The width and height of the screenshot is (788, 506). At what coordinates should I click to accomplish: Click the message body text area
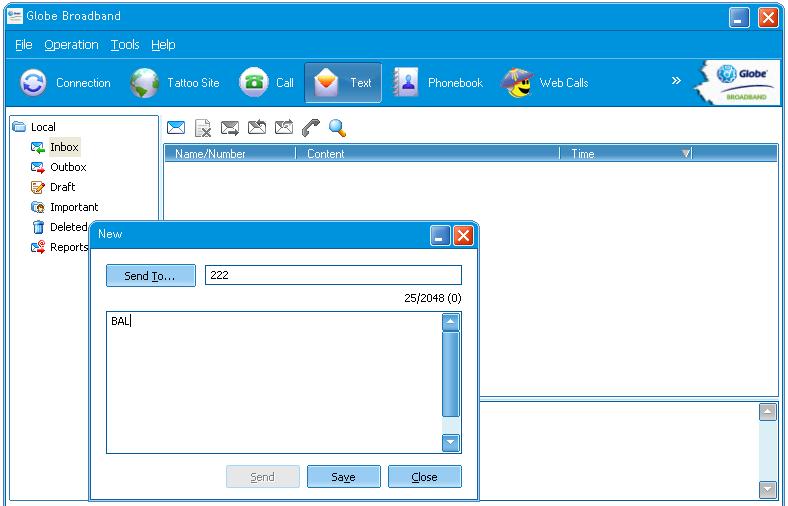[274, 382]
